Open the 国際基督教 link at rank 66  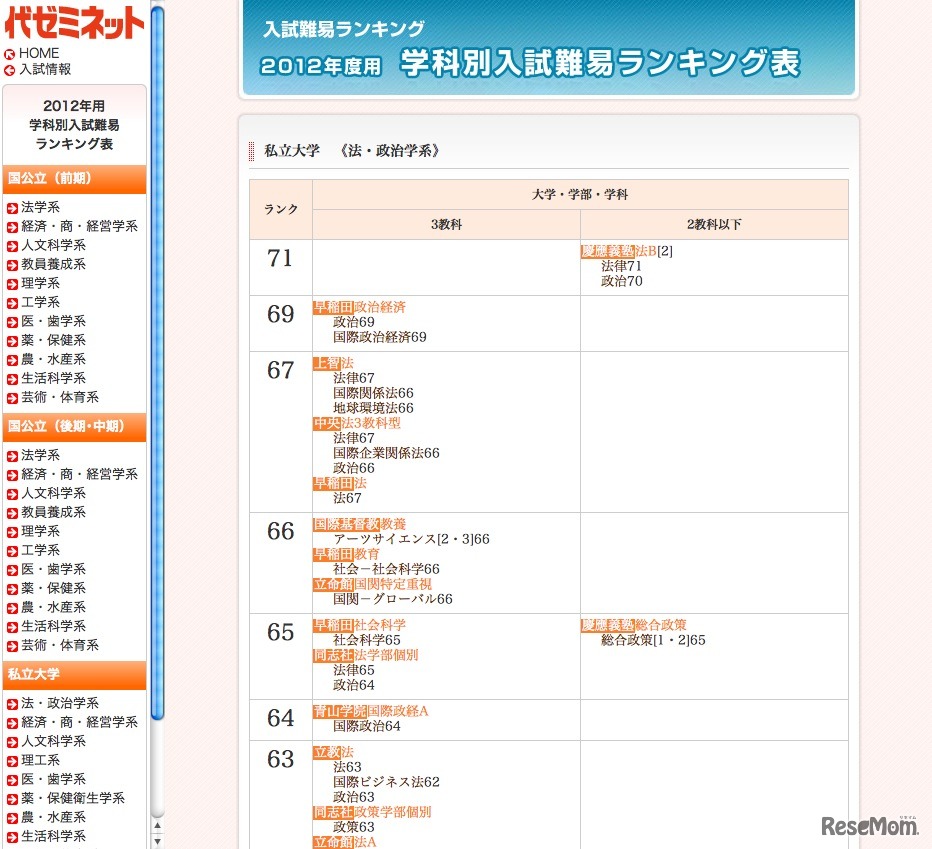349,522
